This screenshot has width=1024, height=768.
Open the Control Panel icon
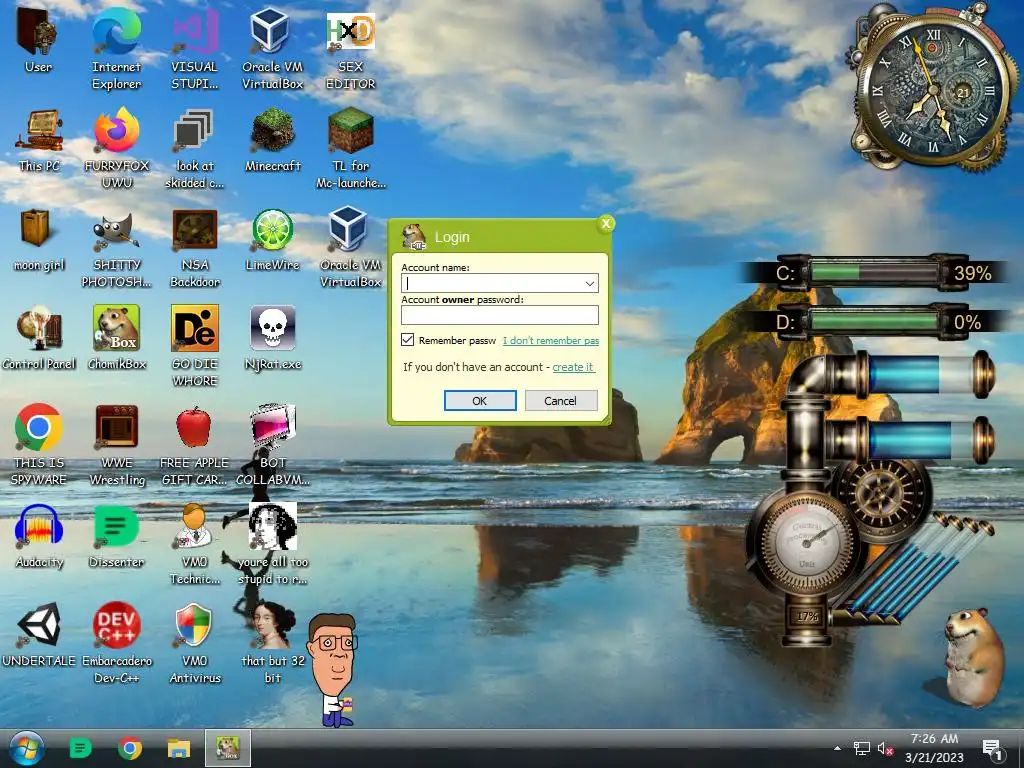[x=39, y=338]
